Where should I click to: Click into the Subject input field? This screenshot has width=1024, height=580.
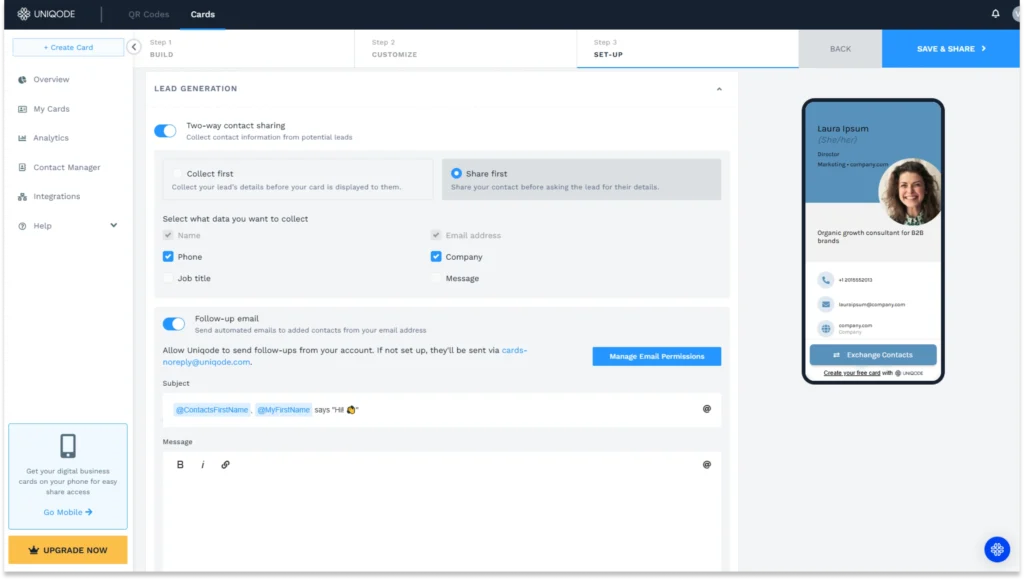click(441, 410)
